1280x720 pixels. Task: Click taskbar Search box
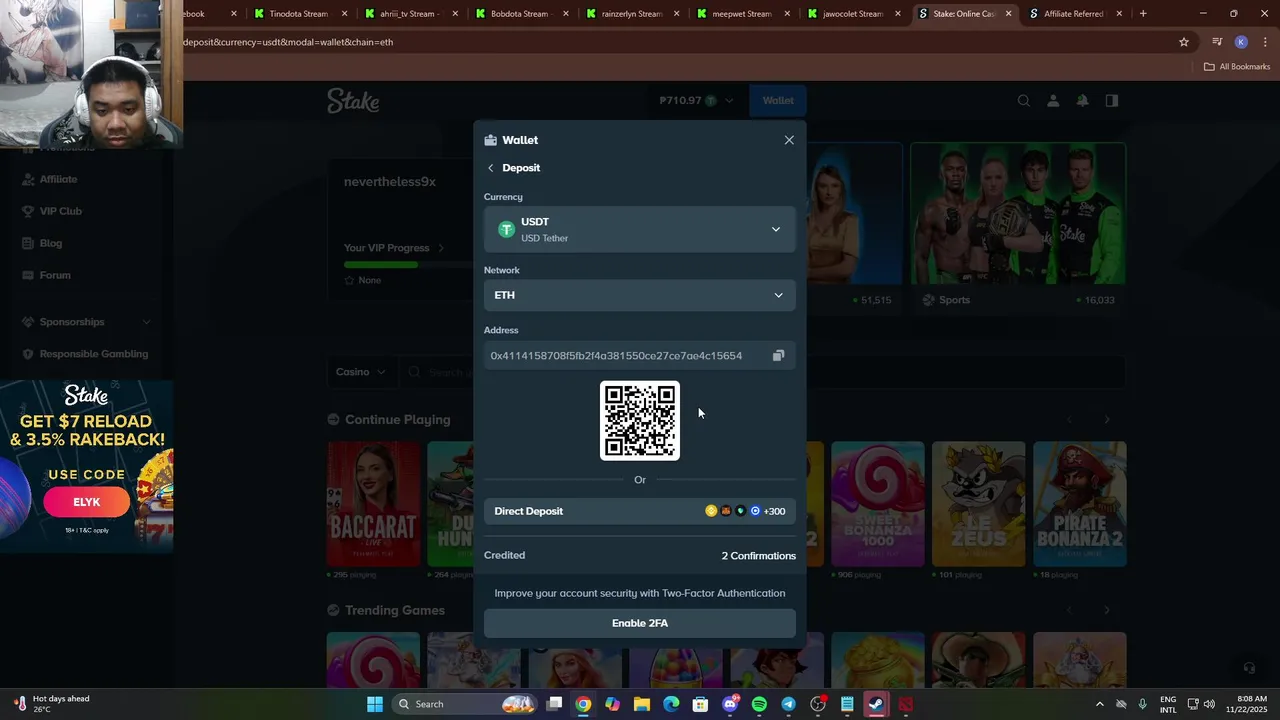point(465,704)
